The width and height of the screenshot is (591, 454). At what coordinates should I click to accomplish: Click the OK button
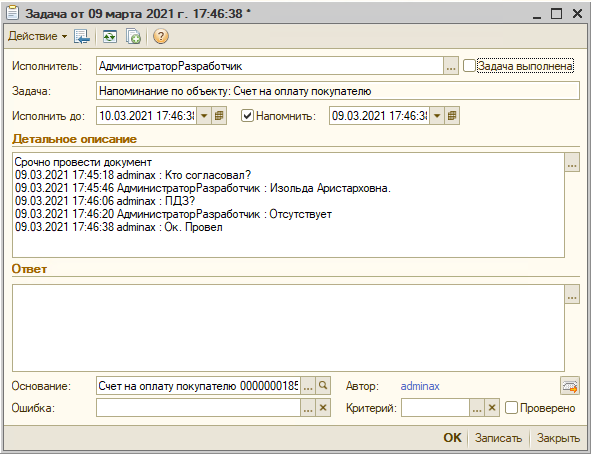452,438
